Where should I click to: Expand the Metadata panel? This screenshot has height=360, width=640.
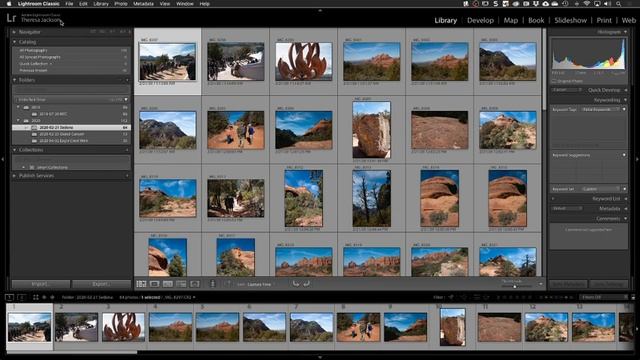(626, 209)
